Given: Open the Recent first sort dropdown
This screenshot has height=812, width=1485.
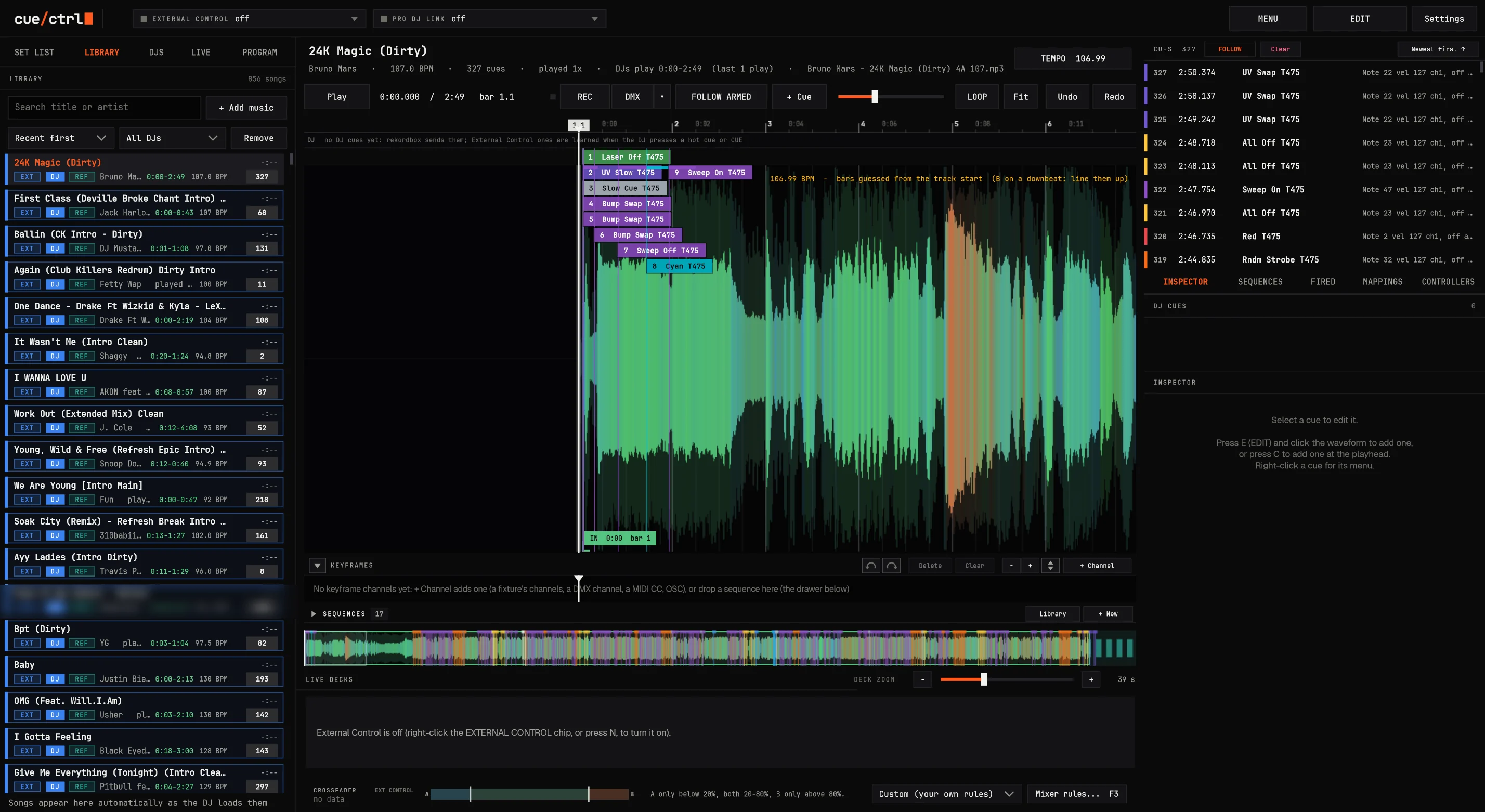Looking at the screenshot, I should point(60,138).
